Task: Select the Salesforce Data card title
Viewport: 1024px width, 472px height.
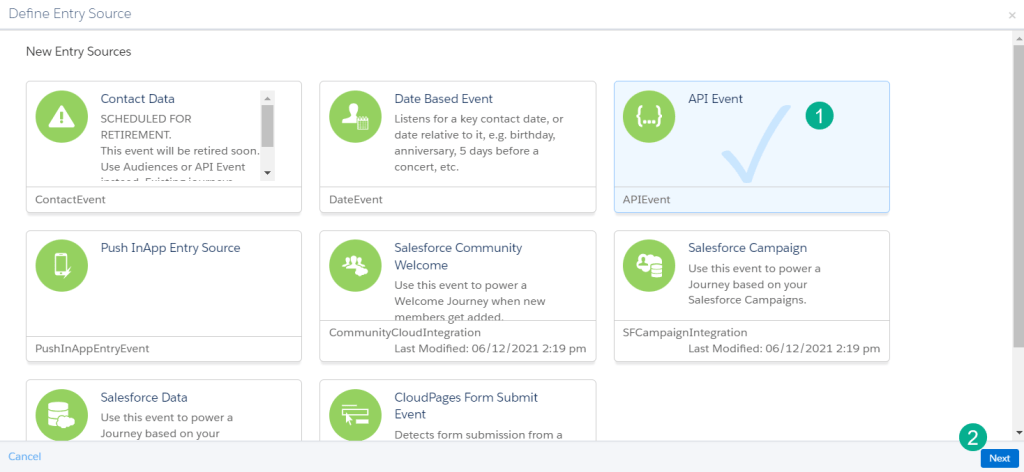Action: tap(144, 397)
